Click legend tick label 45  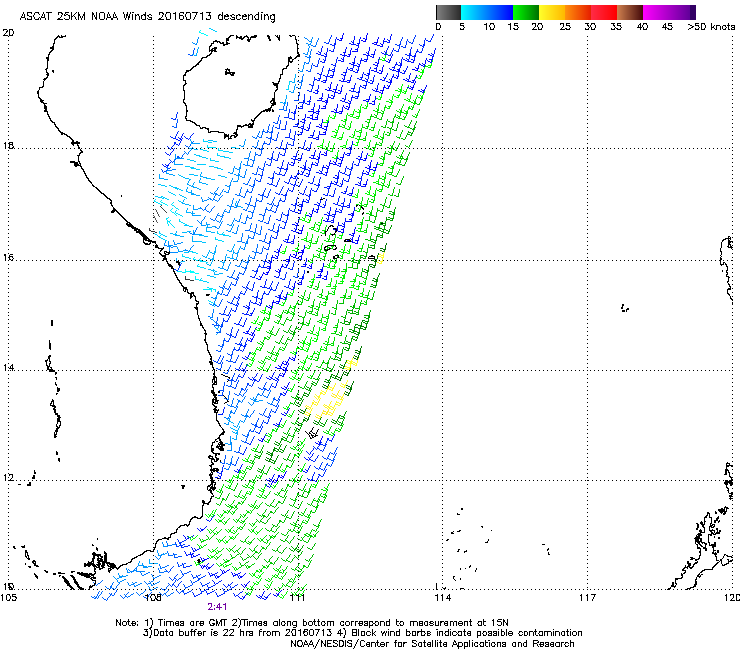point(667,26)
